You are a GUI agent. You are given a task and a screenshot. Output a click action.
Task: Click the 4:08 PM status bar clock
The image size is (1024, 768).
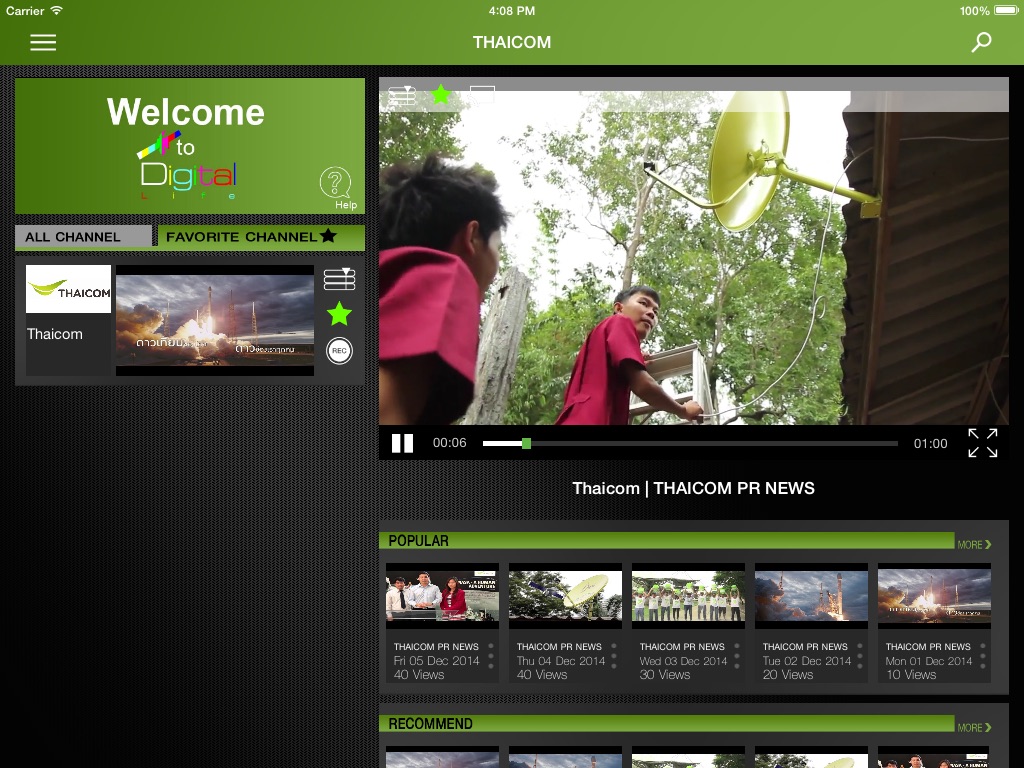[x=512, y=11]
